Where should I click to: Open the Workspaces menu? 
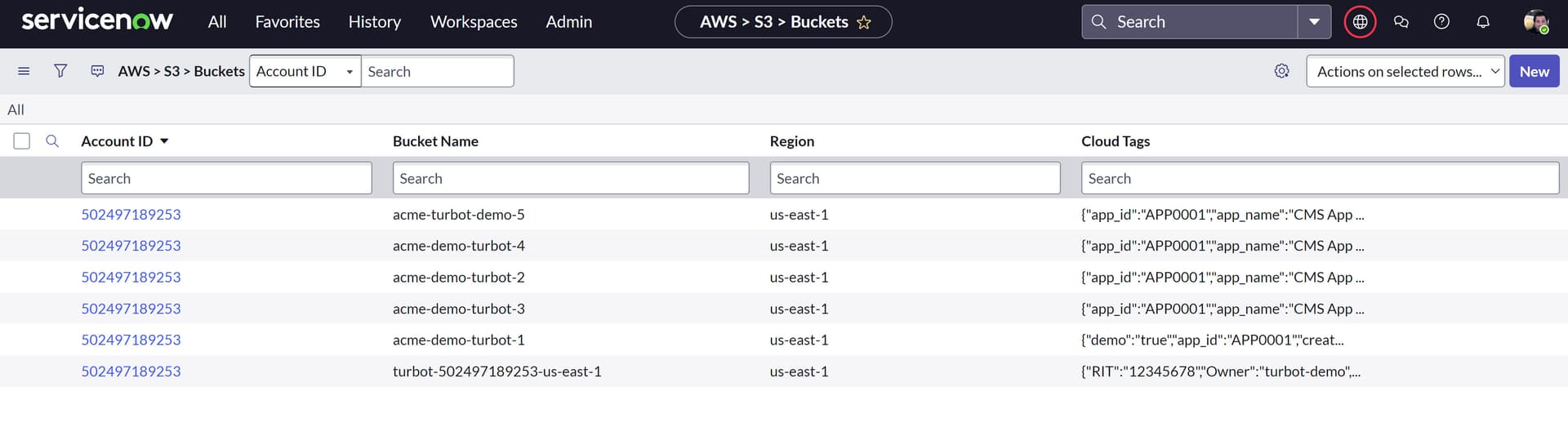coord(474,22)
